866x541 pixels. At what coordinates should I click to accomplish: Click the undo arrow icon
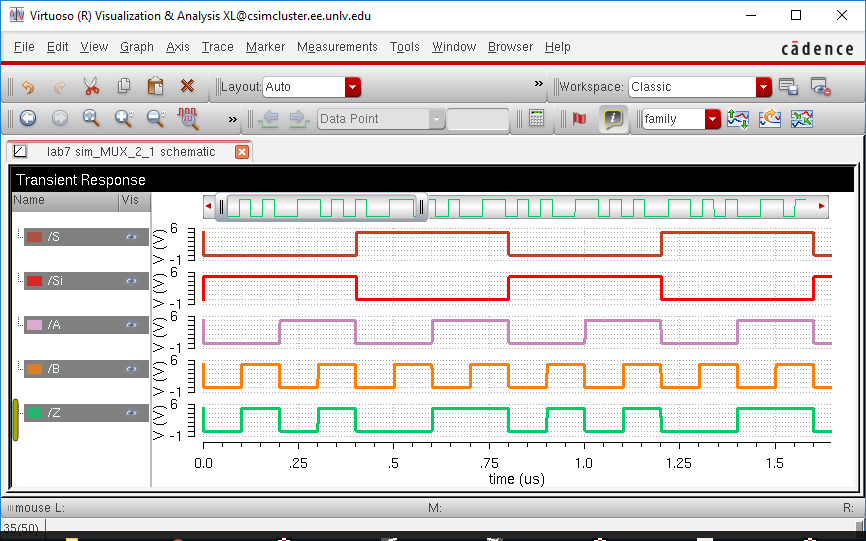coord(28,87)
